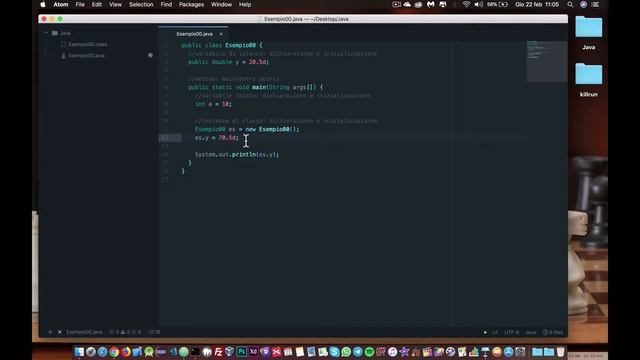Open App Store from the dock
Viewport: 640px width, 360px height.
pyautogui.click(x=508, y=351)
